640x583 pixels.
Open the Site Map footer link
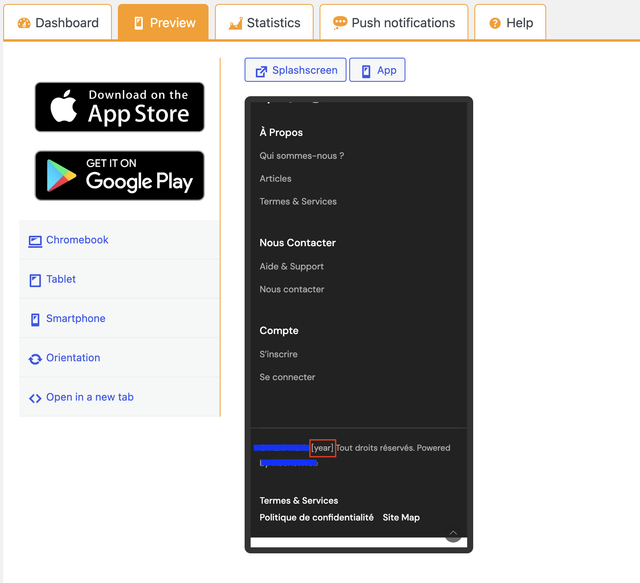pyautogui.click(x=401, y=517)
